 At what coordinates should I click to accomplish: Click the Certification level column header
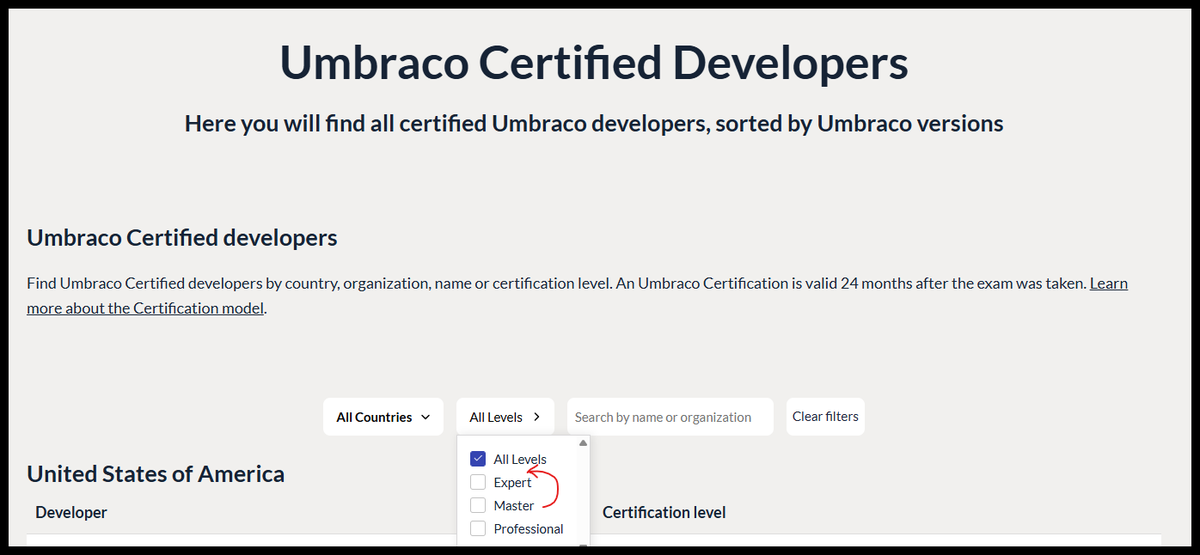[x=664, y=512]
